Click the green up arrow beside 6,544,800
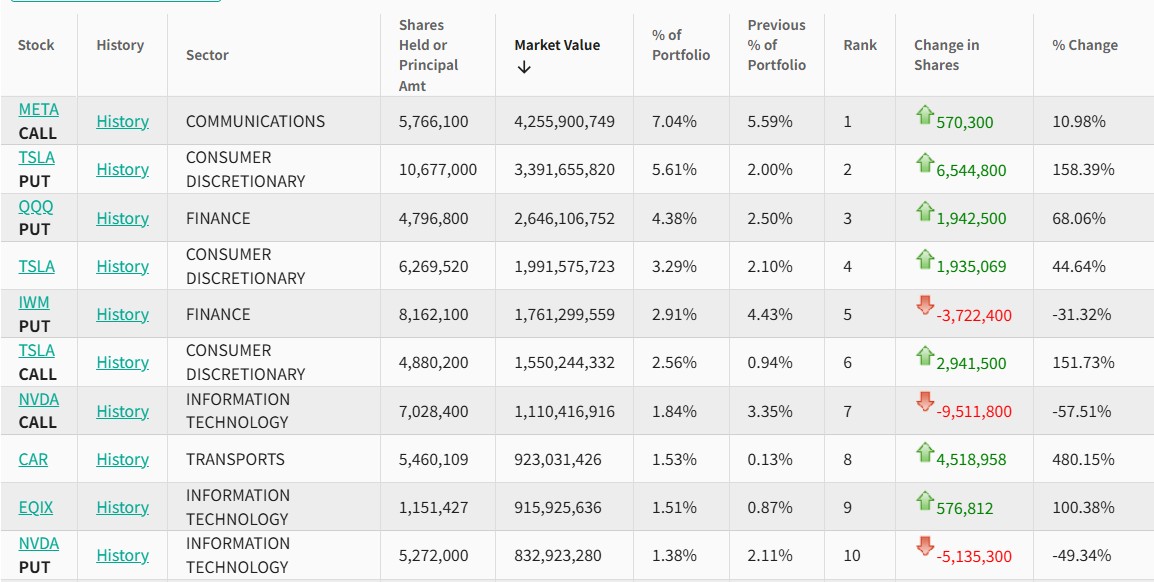Viewport: 1154px width, 582px height. [x=924, y=163]
